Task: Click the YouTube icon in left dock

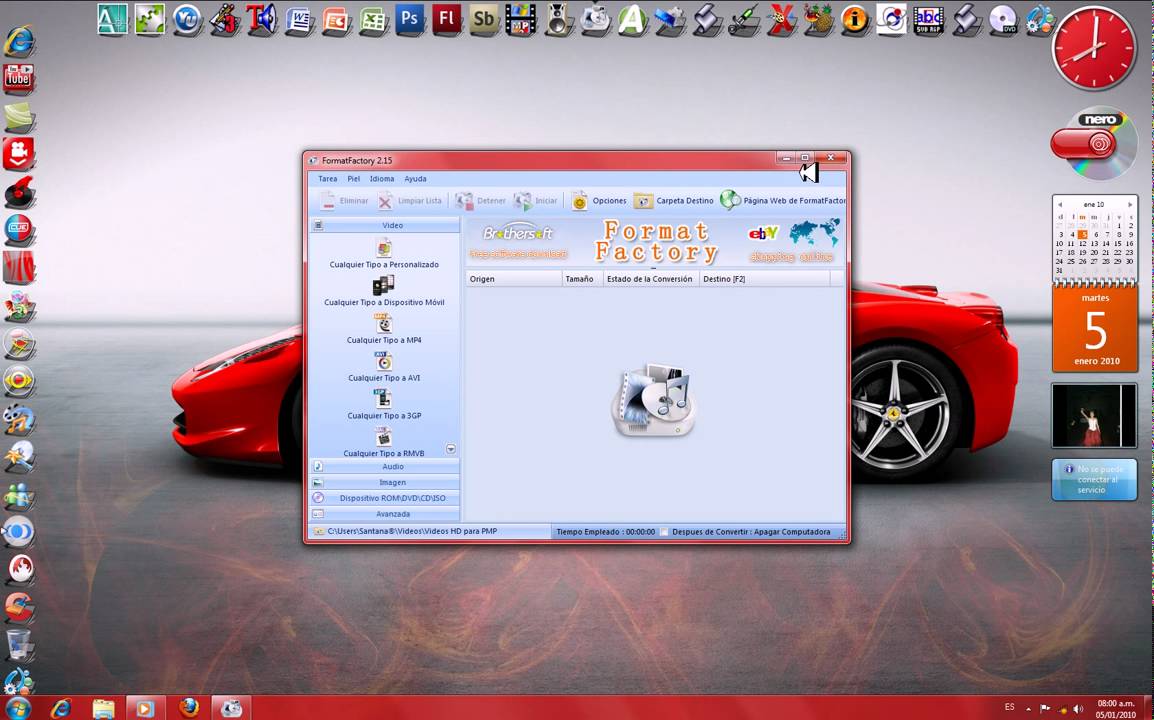Action: click(18, 78)
